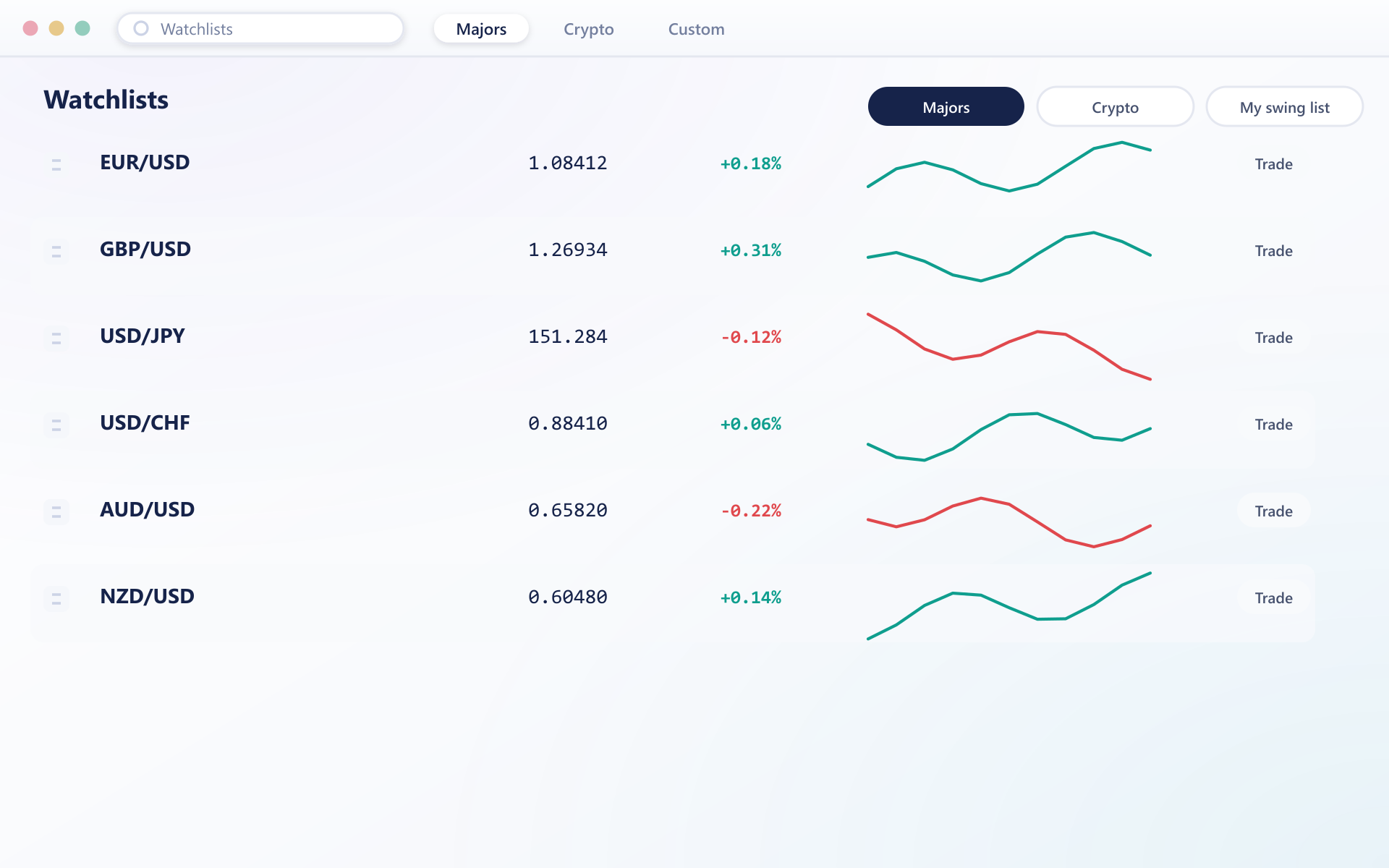Click the change value +0.06%
Screen dimensions: 1389x868
click(751, 424)
